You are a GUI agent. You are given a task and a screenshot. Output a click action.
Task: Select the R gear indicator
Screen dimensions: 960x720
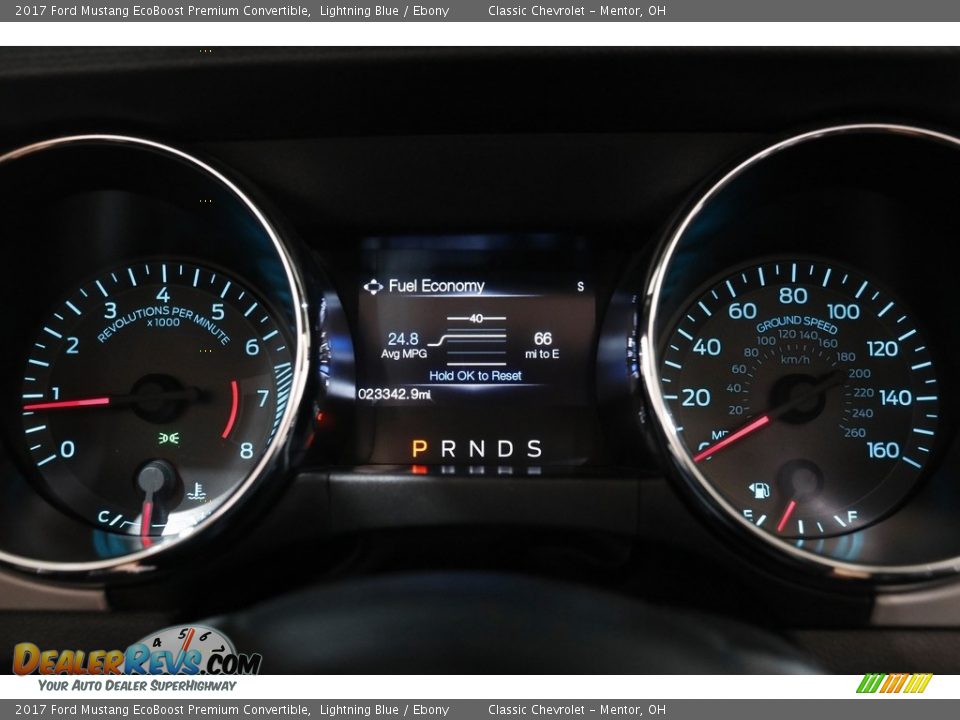tap(448, 449)
